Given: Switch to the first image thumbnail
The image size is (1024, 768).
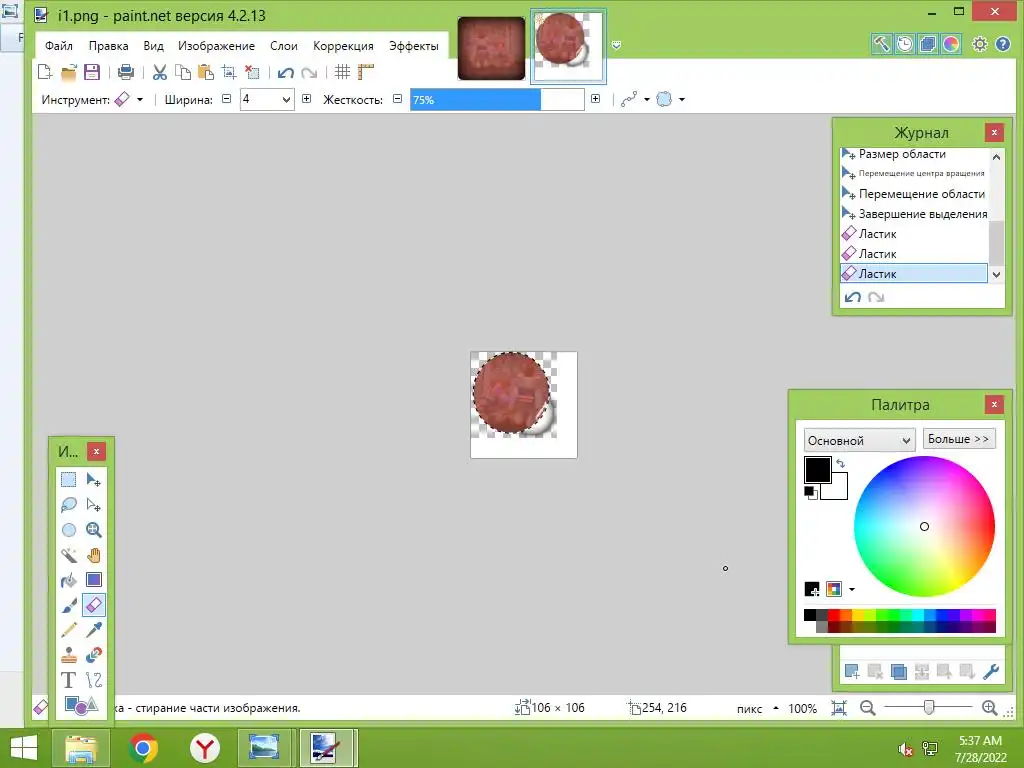Looking at the screenshot, I should 491,48.
